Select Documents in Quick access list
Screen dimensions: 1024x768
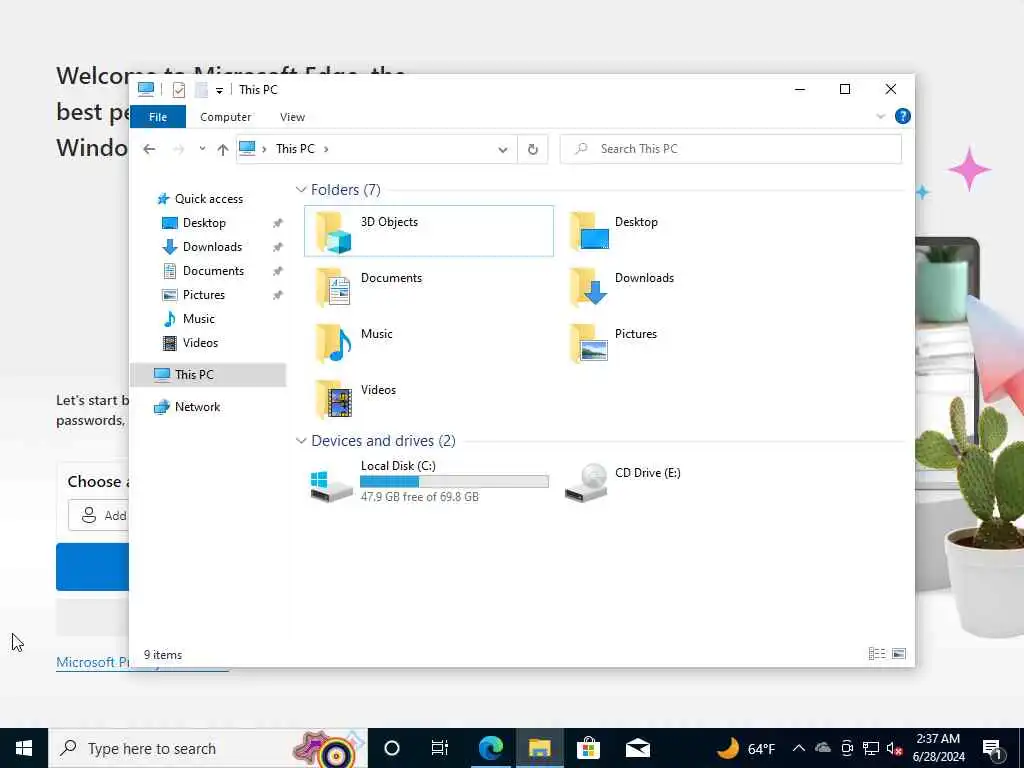(x=213, y=270)
